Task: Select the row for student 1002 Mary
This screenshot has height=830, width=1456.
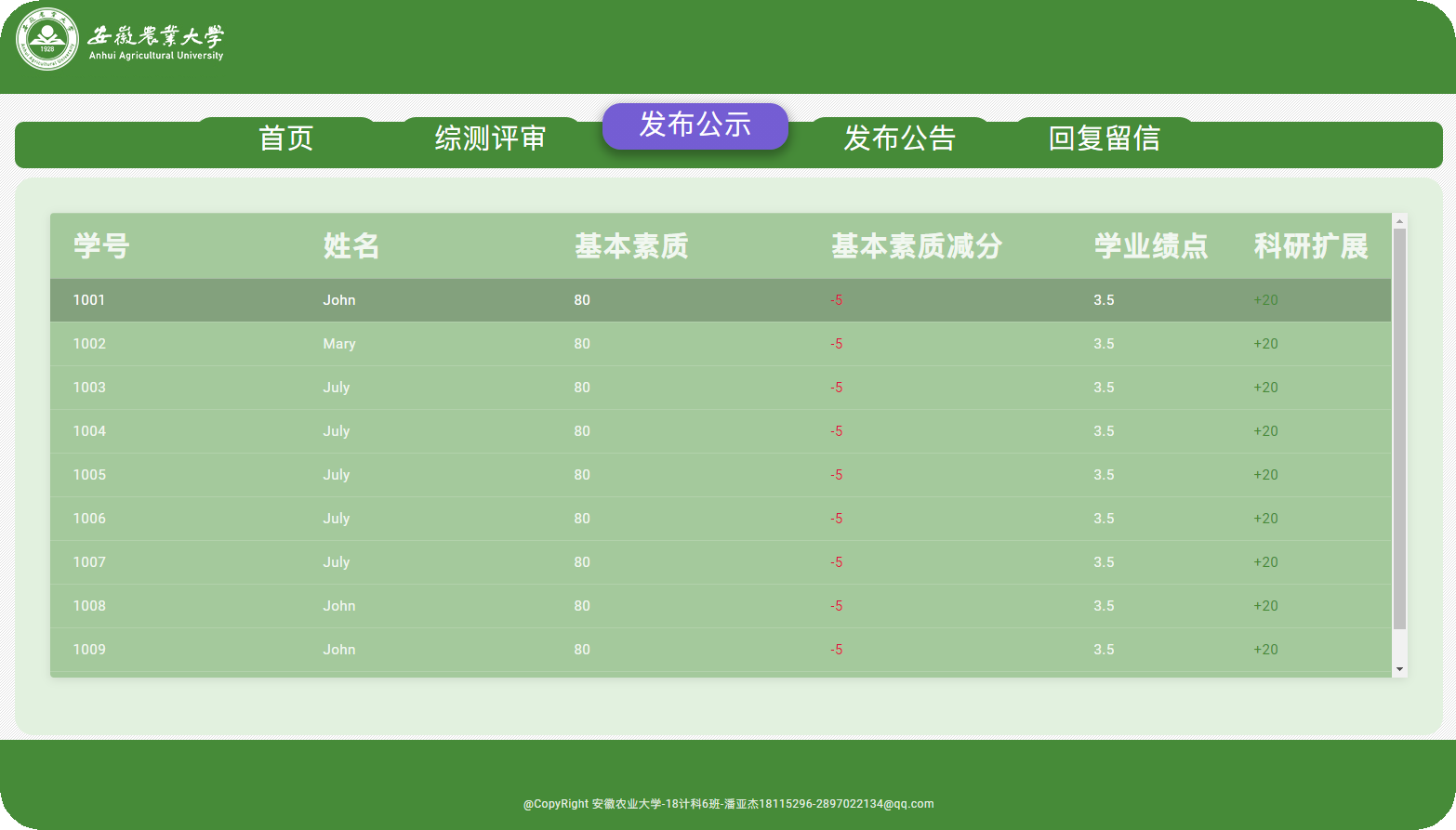Action: [x=558, y=343]
